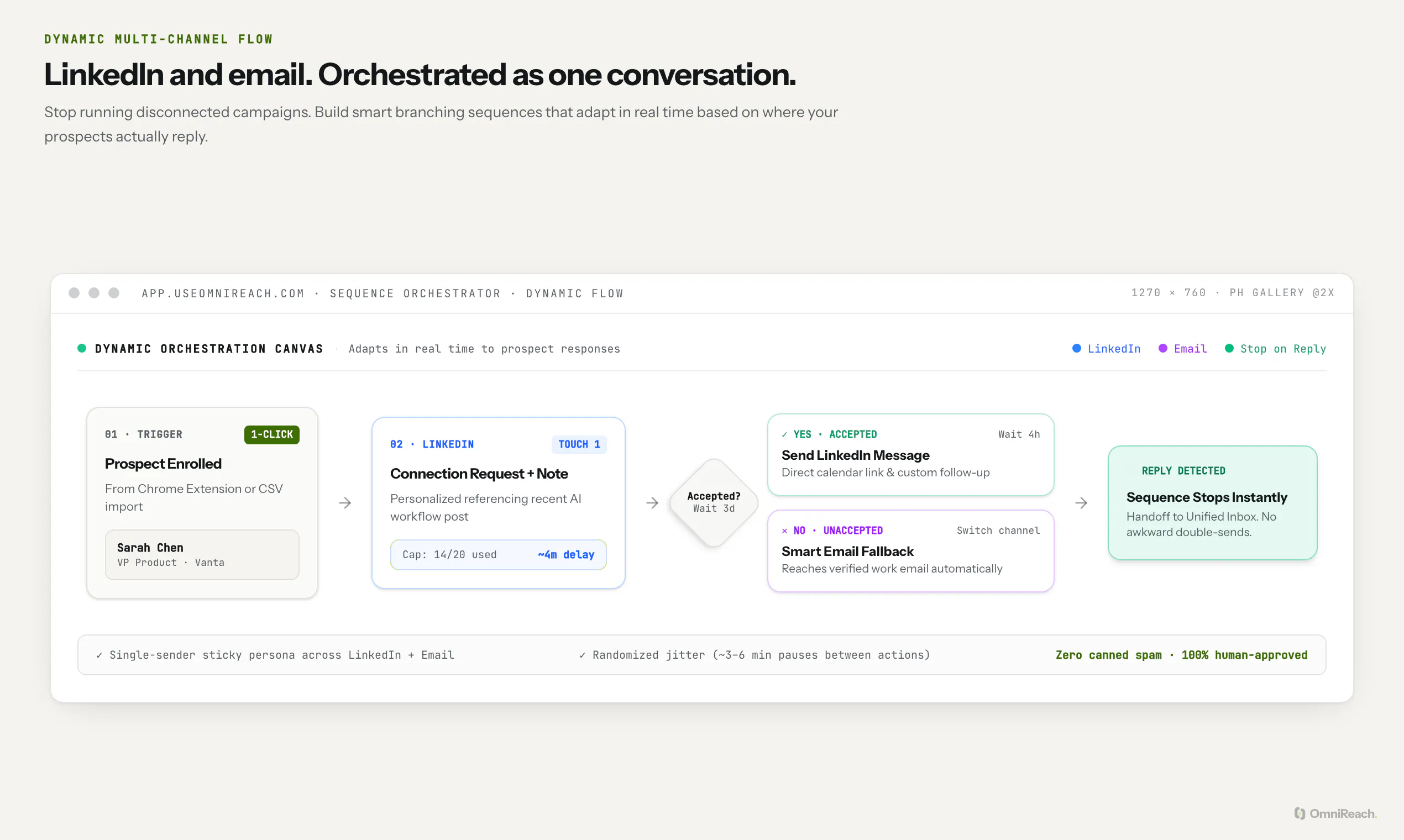Click the REPLY DETECTED label
This screenshot has width=1404, height=840.
(x=1183, y=471)
